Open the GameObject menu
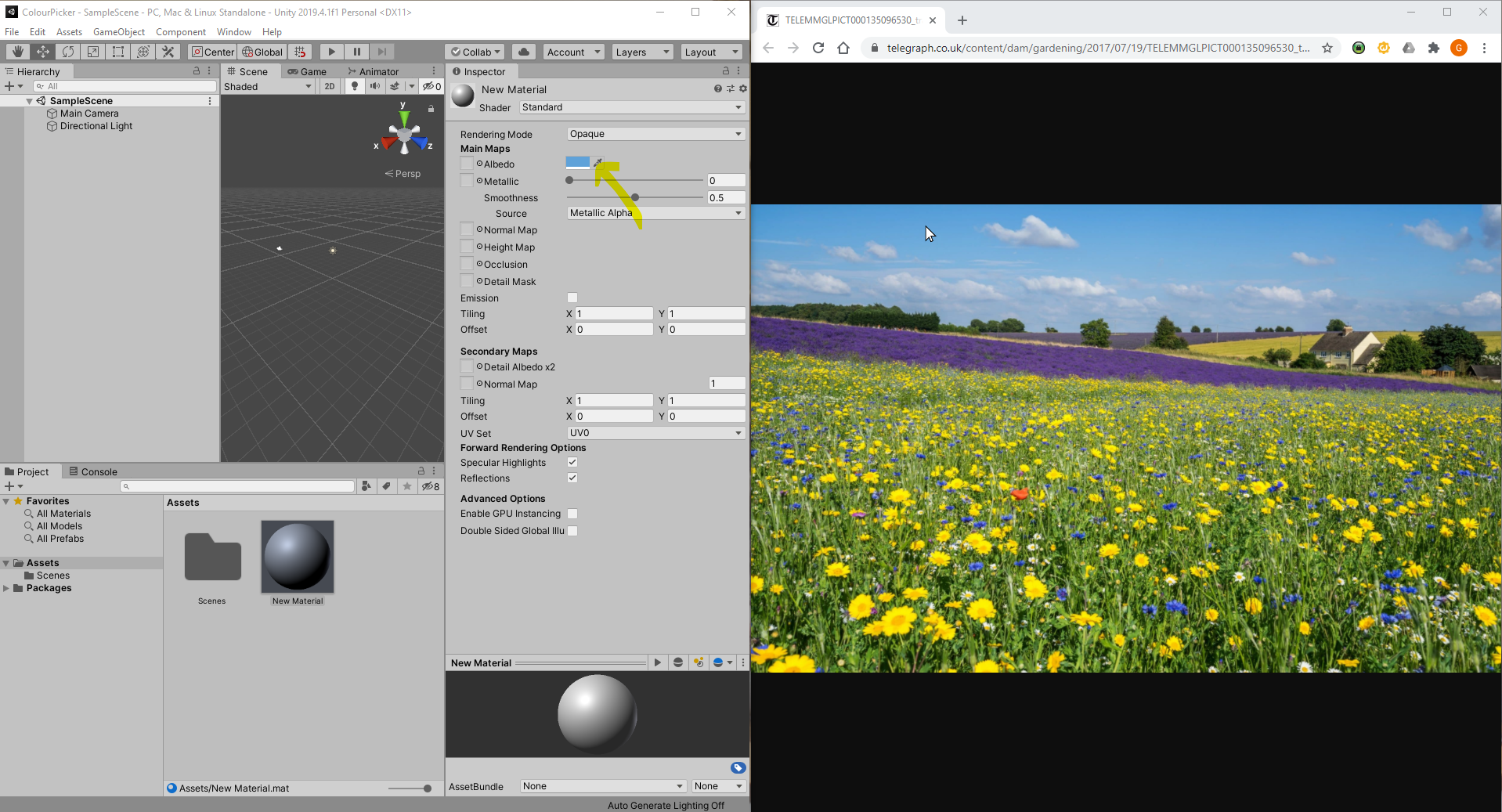 pyautogui.click(x=119, y=31)
